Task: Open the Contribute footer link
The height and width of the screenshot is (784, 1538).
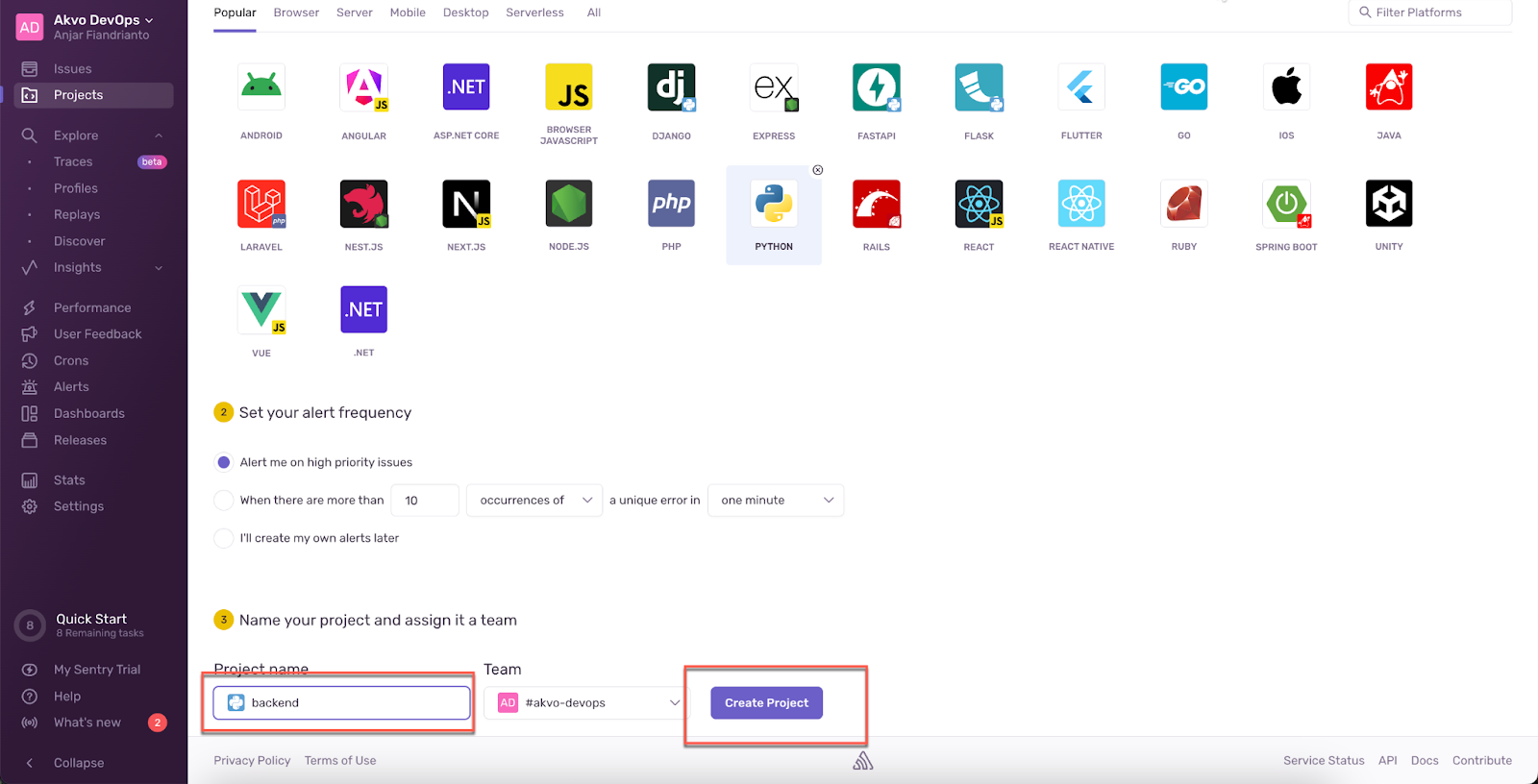Action: coord(1482,761)
